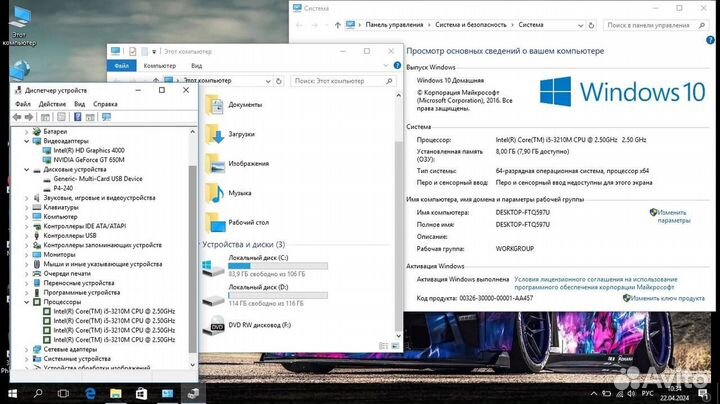Select Local Disk (D:) drive
The image size is (720, 404).
[265, 295]
